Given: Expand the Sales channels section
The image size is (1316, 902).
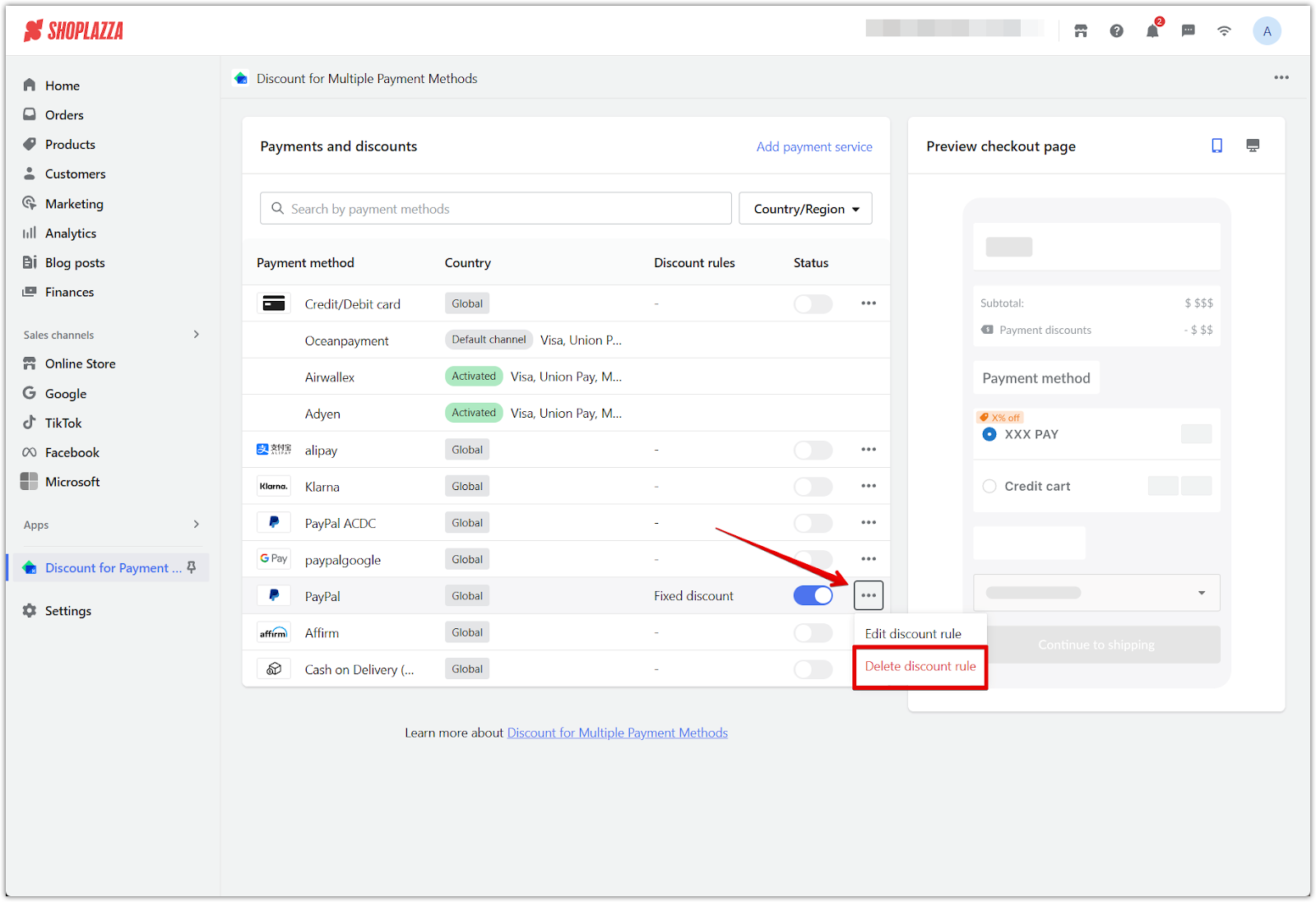Looking at the screenshot, I should click(x=196, y=335).
